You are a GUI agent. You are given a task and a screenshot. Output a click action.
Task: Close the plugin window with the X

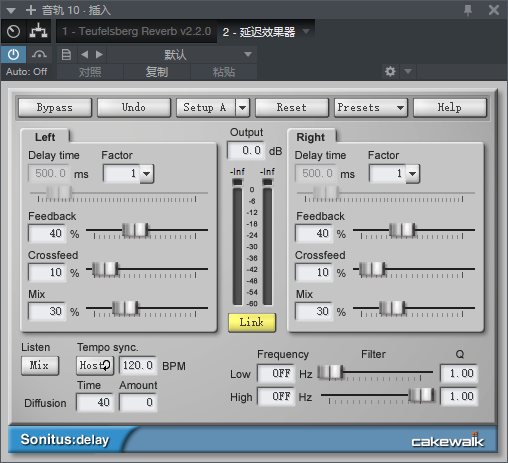(494, 10)
